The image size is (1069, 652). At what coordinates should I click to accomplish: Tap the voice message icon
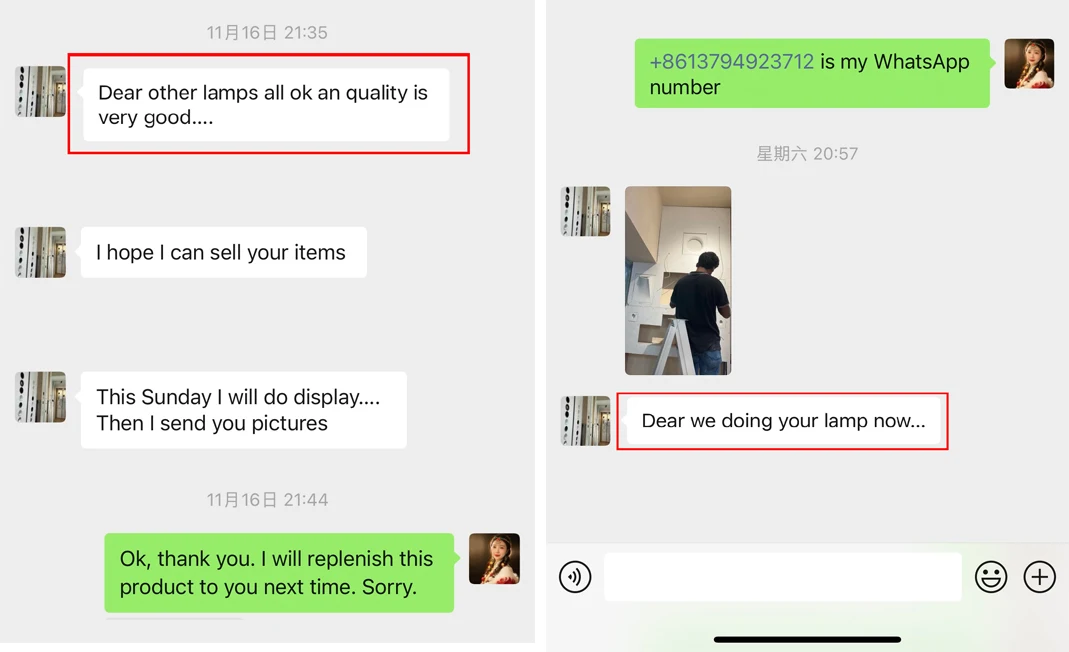[x=575, y=577]
